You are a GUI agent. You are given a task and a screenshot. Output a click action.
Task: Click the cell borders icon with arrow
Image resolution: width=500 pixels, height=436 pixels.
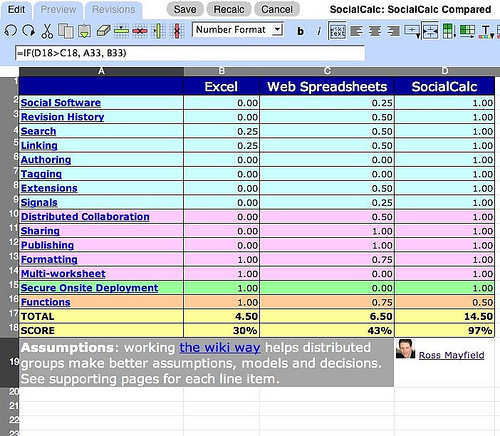click(412, 31)
